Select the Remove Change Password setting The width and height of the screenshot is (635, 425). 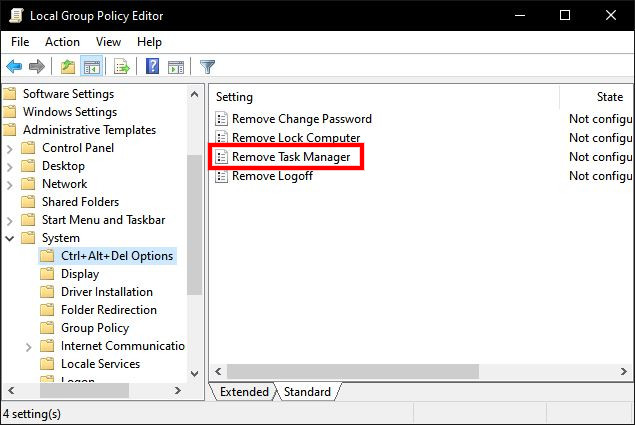(302, 119)
